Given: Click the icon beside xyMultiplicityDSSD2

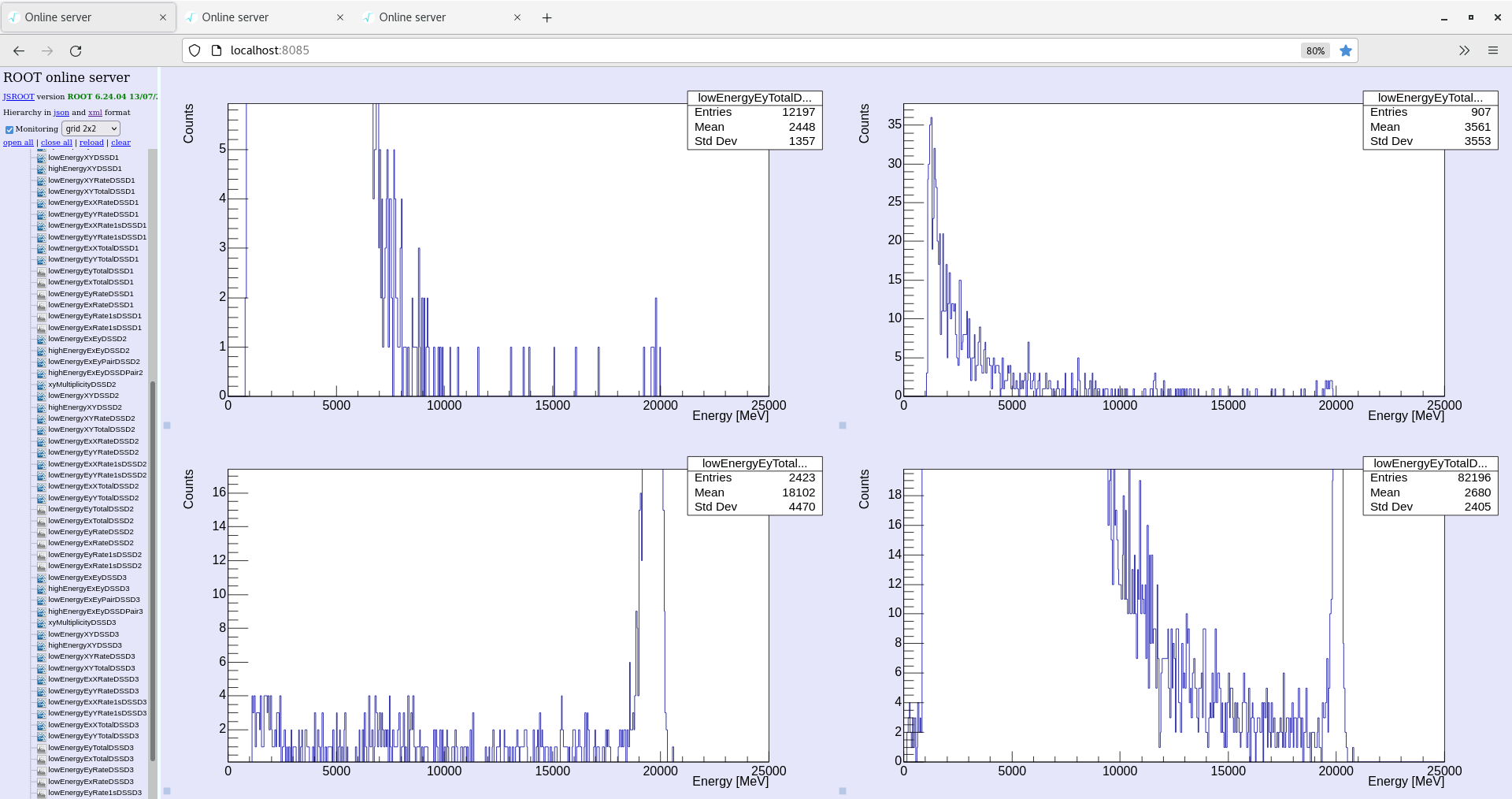Looking at the screenshot, I should tap(41, 385).
